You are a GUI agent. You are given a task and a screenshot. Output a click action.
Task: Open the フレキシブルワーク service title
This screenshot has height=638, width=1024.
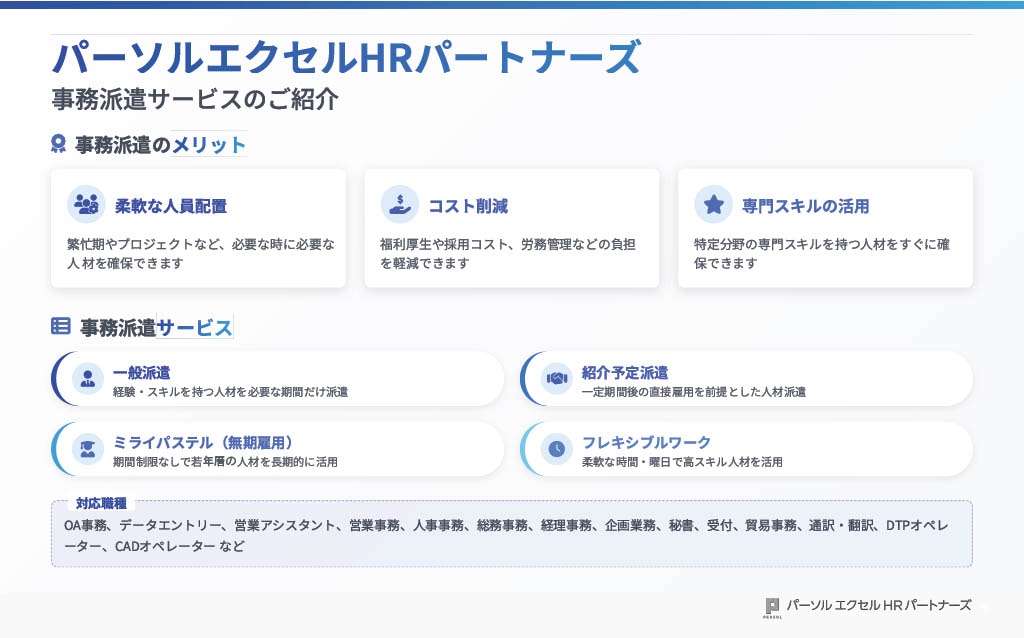646,443
